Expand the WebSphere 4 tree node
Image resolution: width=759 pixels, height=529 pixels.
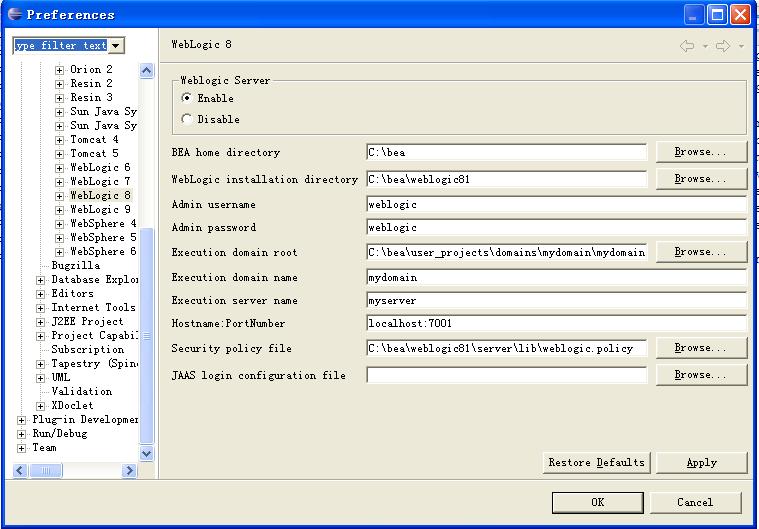[x=59, y=225]
